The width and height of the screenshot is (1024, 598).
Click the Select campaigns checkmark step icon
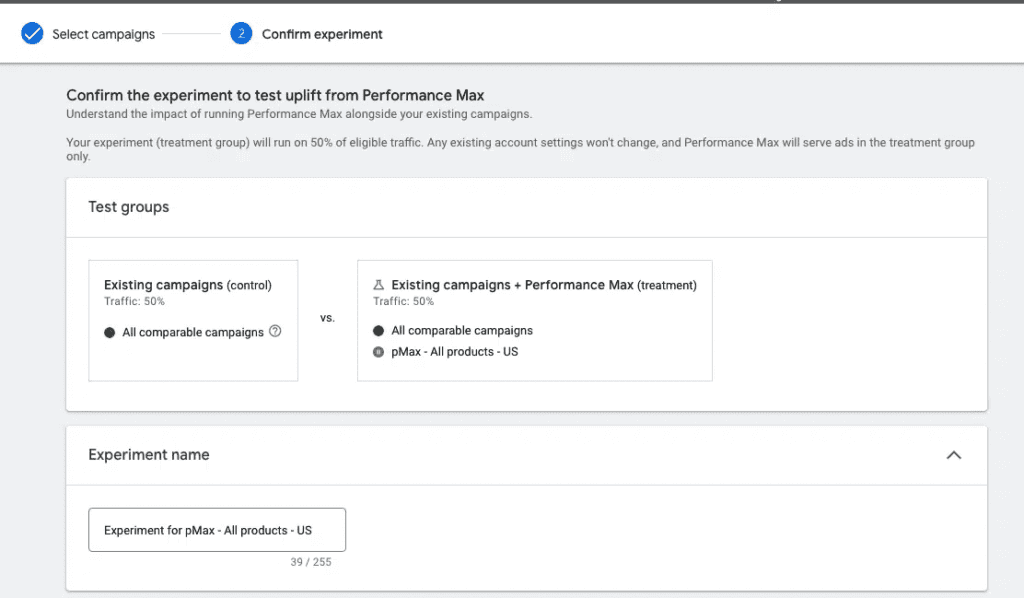pyautogui.click(x=32, y=33)
